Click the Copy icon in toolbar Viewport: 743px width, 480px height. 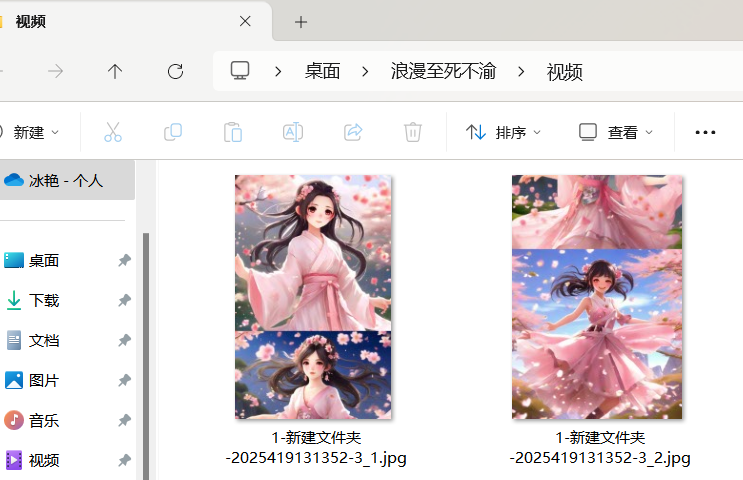(x=172, y=132)
